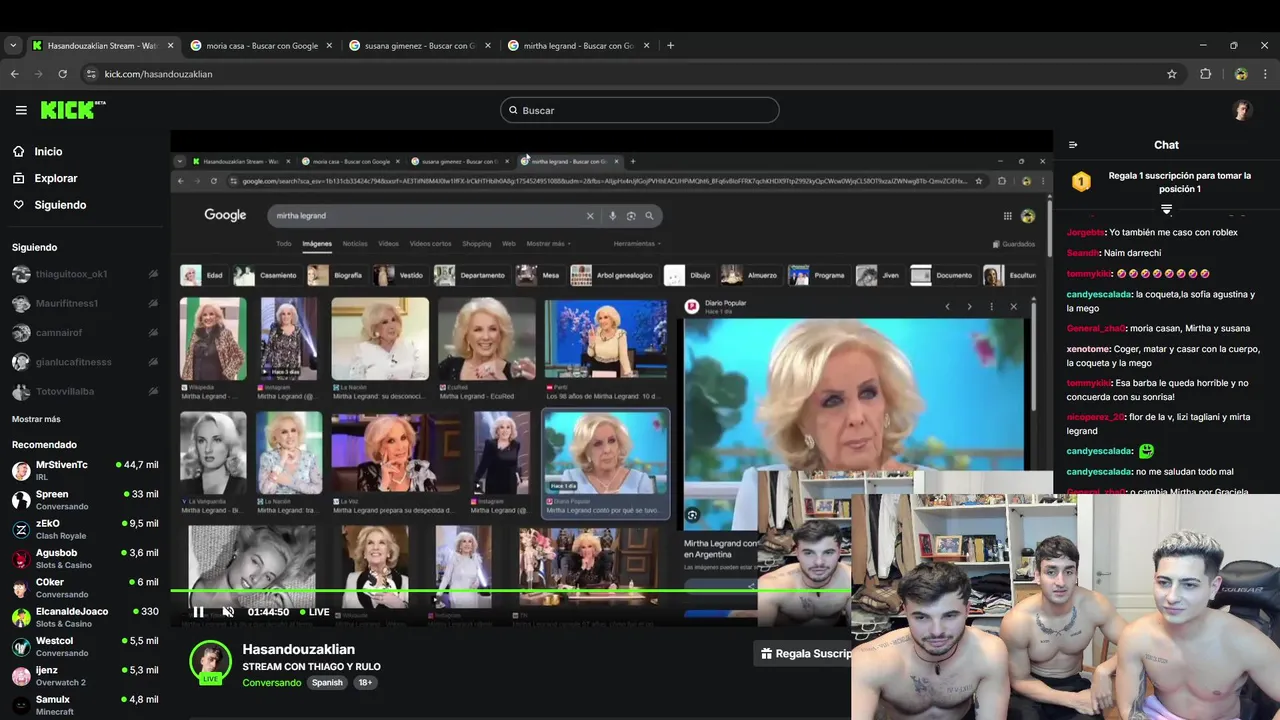Open the Kick hamburger menu
The image size is (1280, 720).
[x=21, y=110]
